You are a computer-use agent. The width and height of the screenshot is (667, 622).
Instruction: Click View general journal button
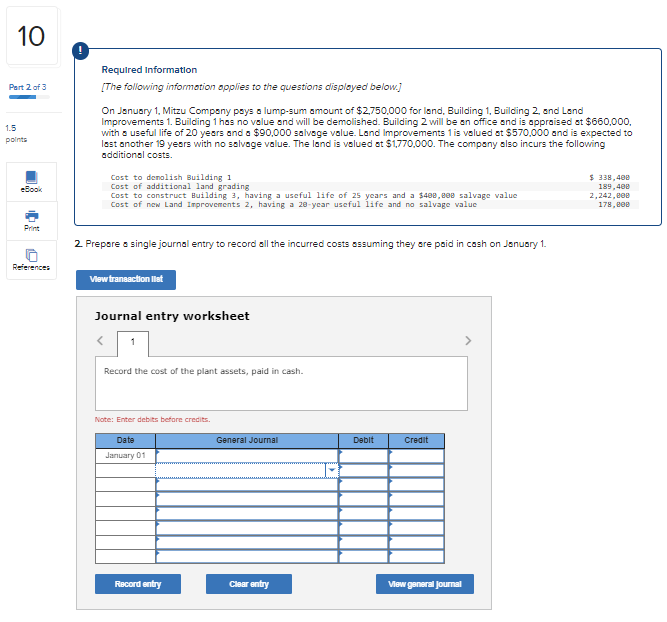point(425,584)
